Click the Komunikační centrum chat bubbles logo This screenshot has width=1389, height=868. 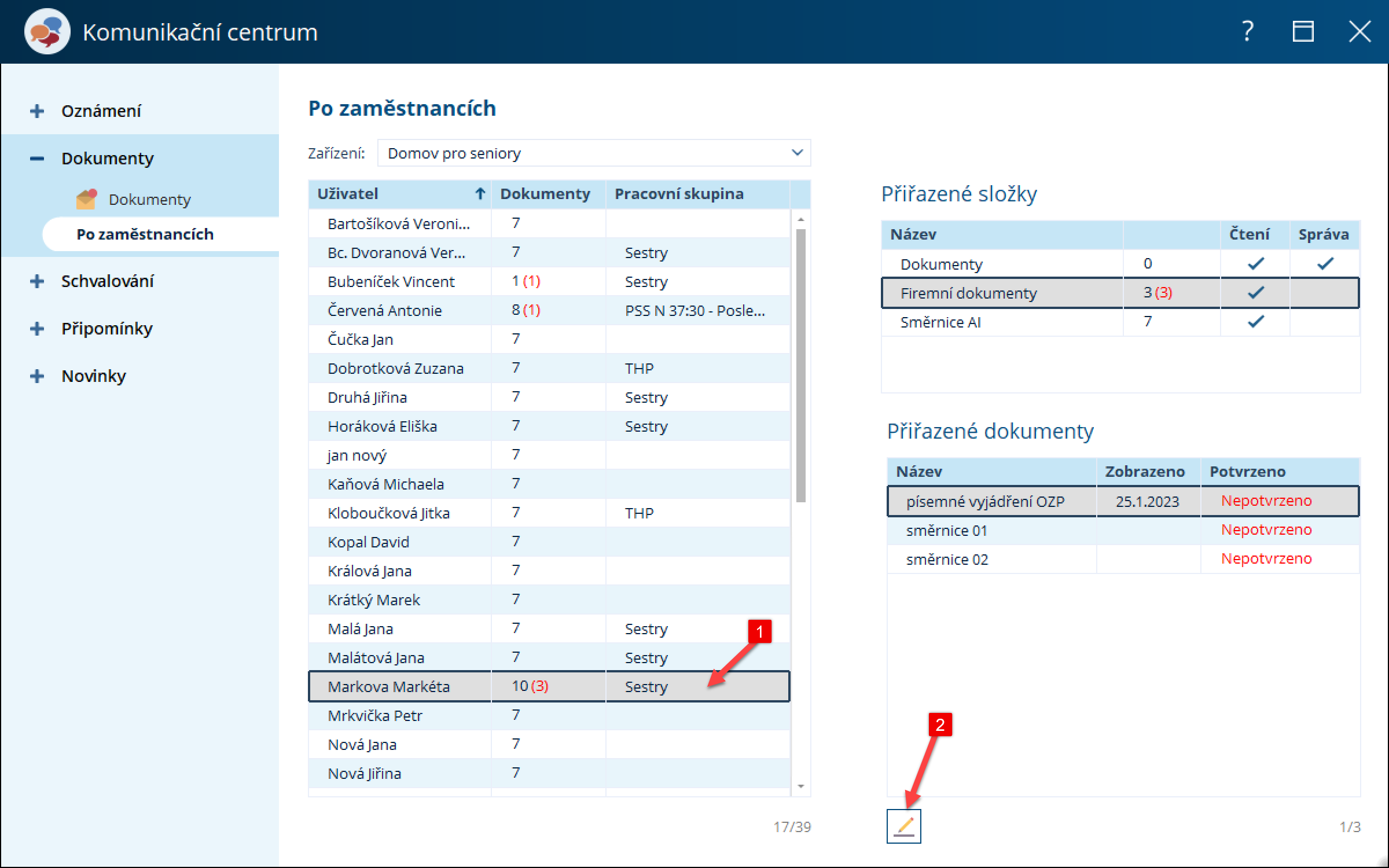point(47,32)
